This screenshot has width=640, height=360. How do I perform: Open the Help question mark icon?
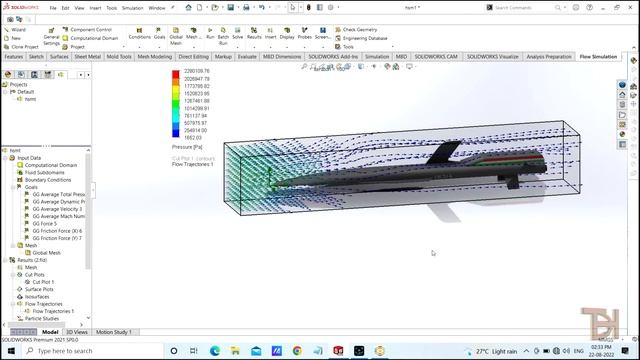tap(589, 7)
